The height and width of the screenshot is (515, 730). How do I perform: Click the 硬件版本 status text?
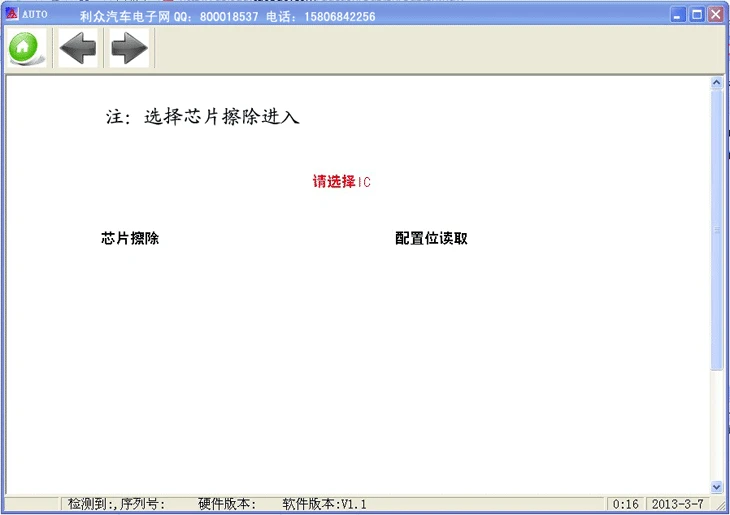[227, 504]
